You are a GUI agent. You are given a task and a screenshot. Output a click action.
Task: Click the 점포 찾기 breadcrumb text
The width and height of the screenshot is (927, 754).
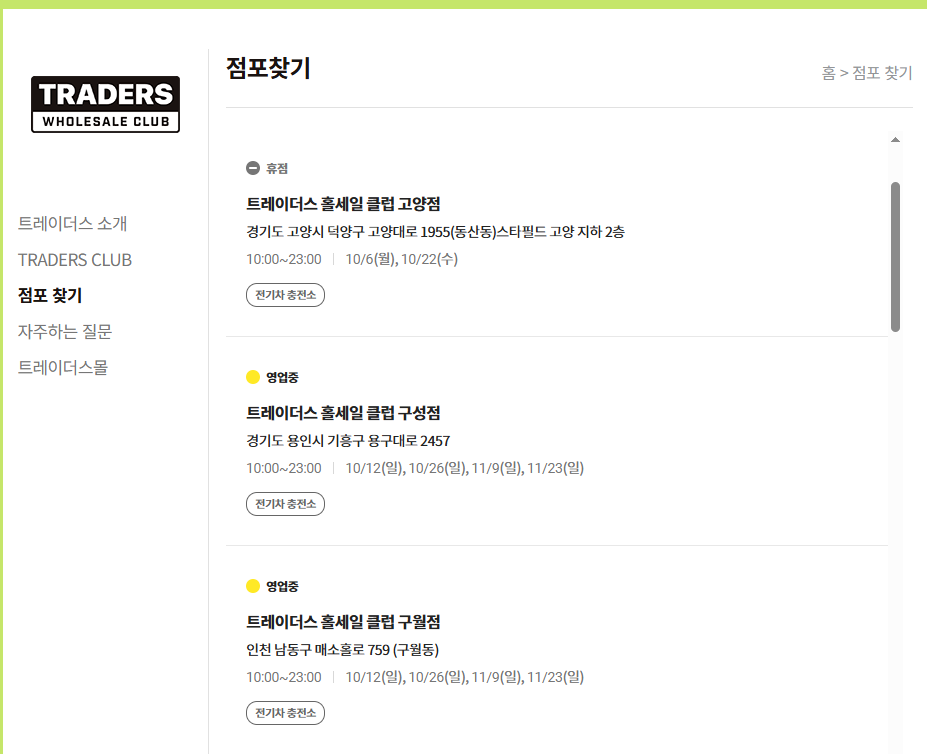[x=882, y=73]
